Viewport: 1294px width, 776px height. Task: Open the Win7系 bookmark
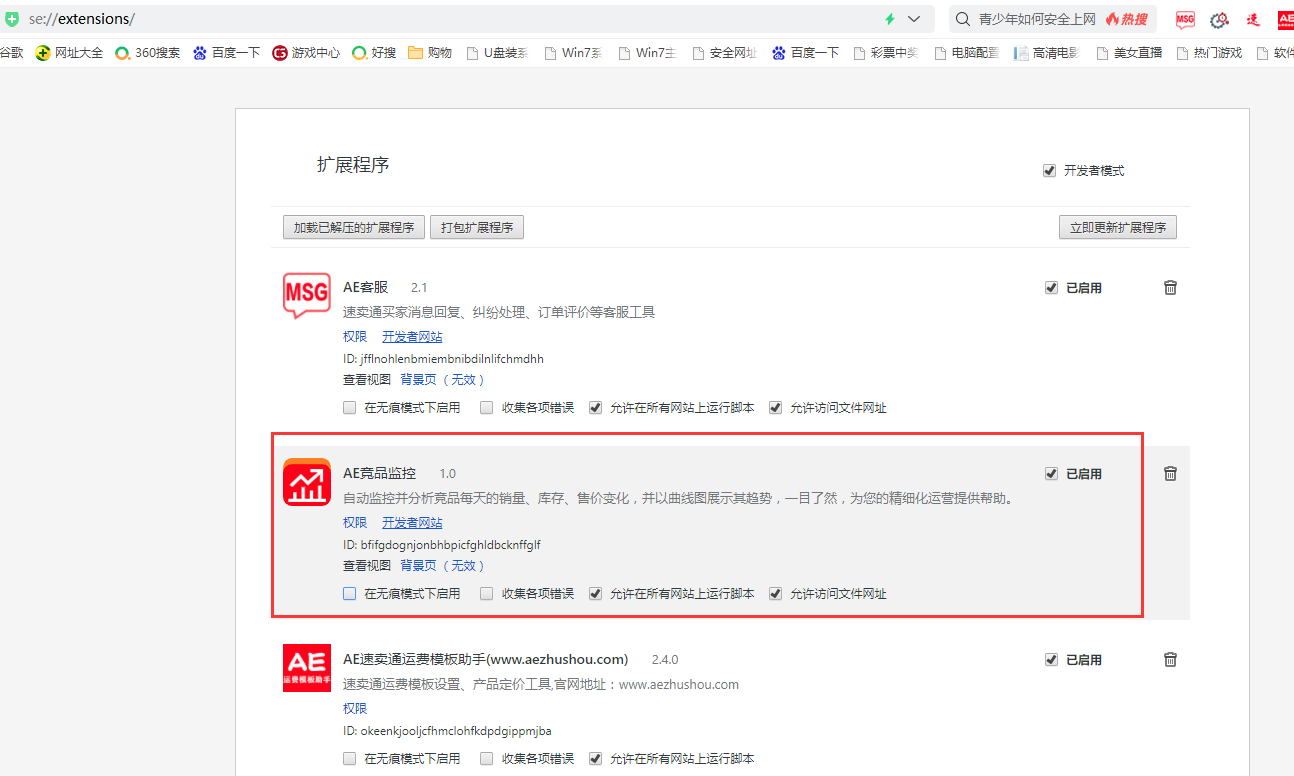coord(574,53)
